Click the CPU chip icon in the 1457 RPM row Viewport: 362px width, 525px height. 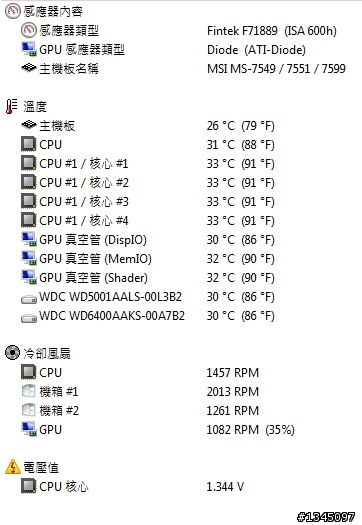(x=28, y=372)
